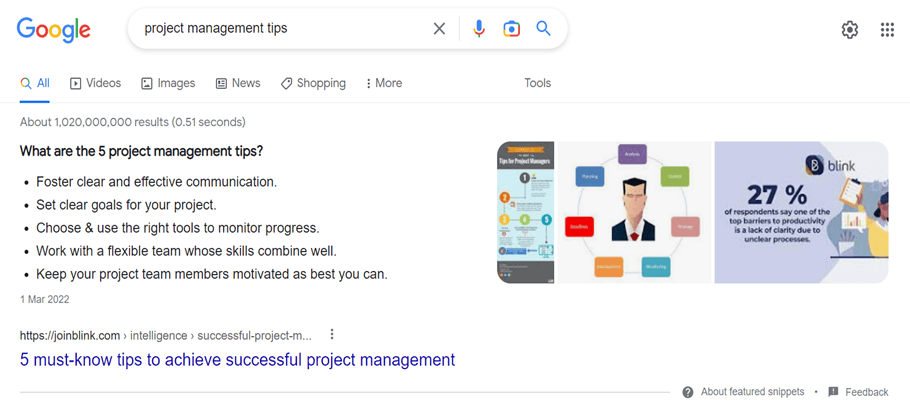Click the About featured snippets help icon
Image resolution: width=910 pixels, height=417 pixels.
click(x=688, y=392)
